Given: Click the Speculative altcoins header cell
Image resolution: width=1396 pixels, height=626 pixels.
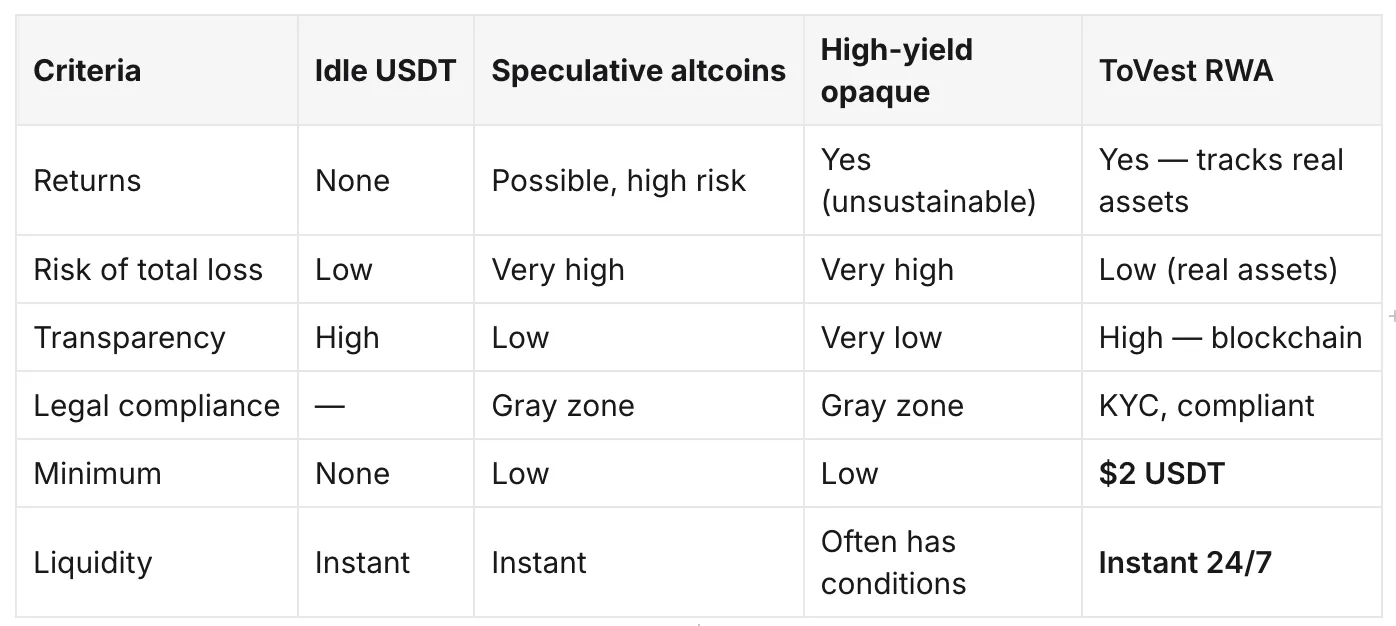Looking at the screenshot, I should point(638,71).
